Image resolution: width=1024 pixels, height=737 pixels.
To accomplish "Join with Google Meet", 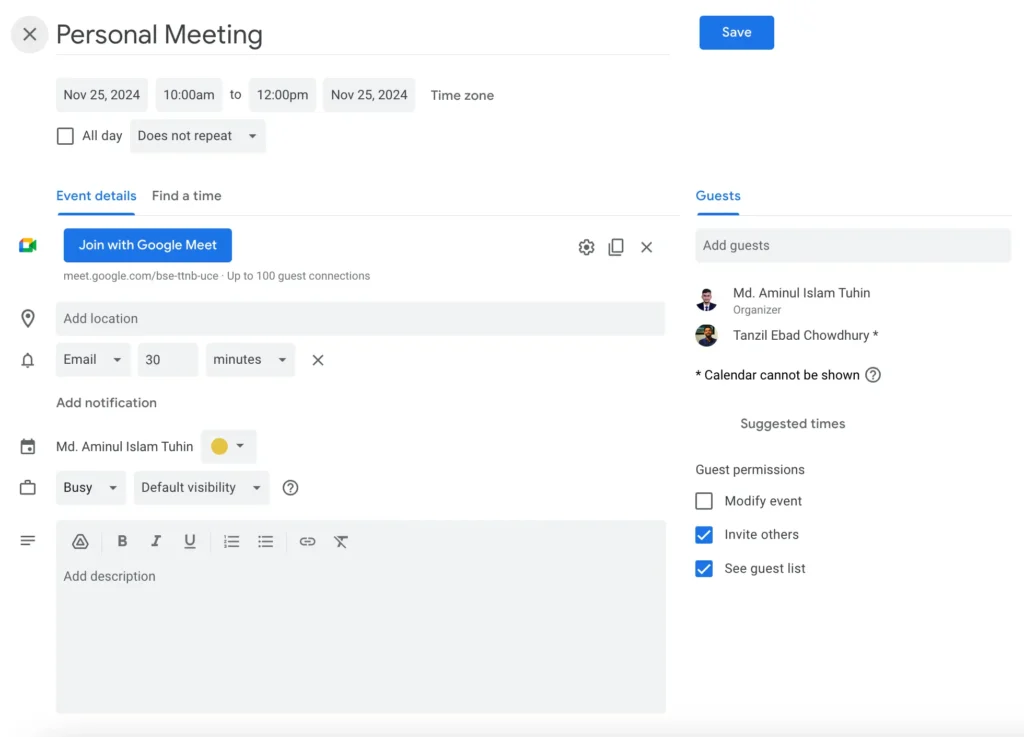I will click(x=147, y=245).
